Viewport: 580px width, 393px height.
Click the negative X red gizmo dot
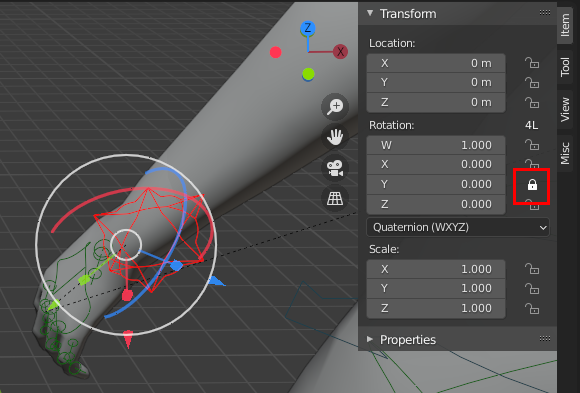(275, 52)
